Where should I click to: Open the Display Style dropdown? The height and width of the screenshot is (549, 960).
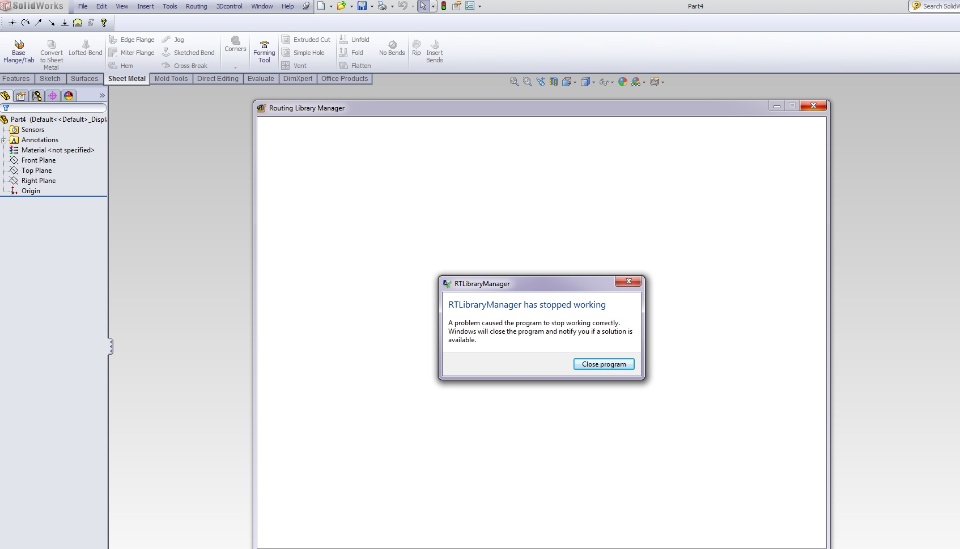(x=593, y=82)
